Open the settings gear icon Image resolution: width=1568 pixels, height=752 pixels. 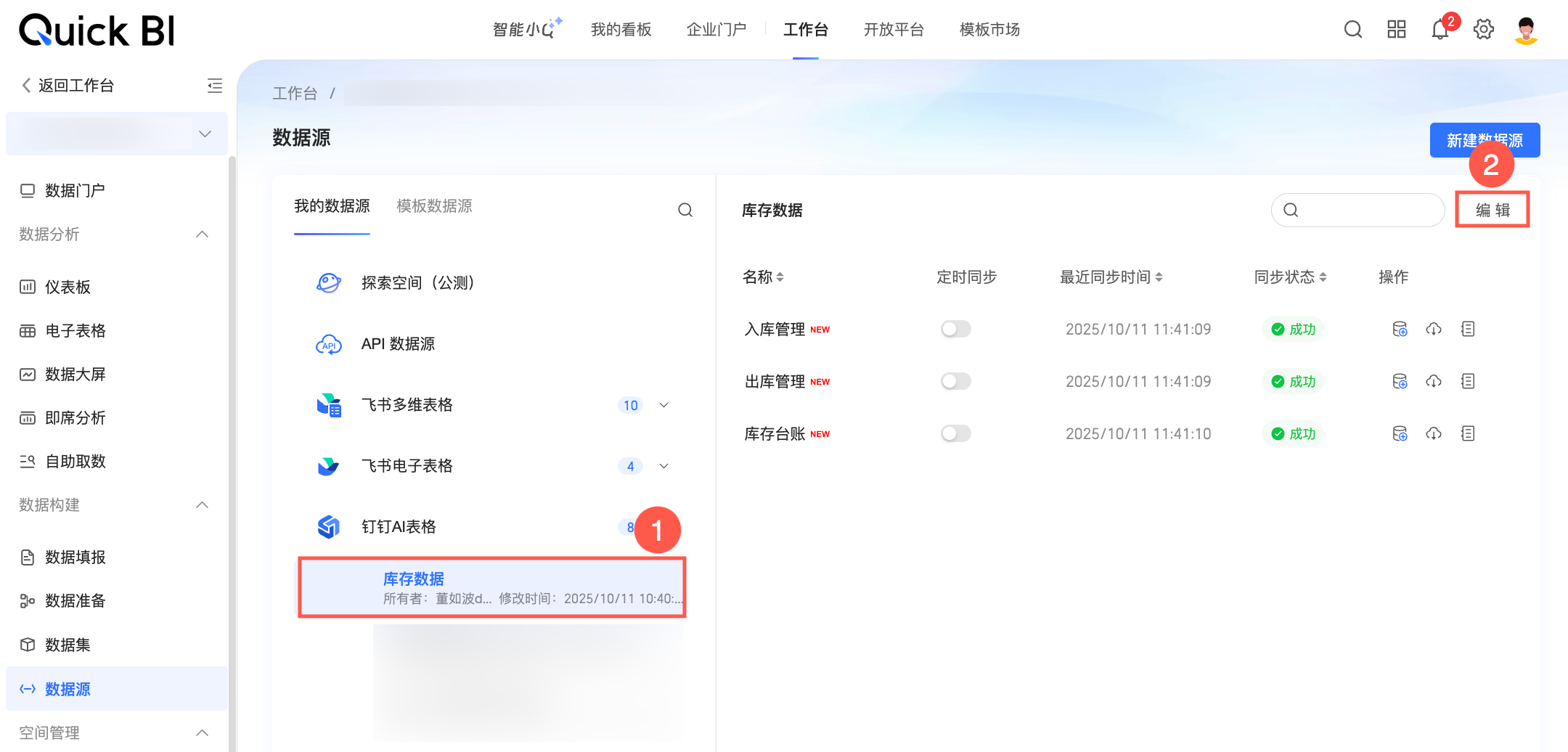[1484, 30]
